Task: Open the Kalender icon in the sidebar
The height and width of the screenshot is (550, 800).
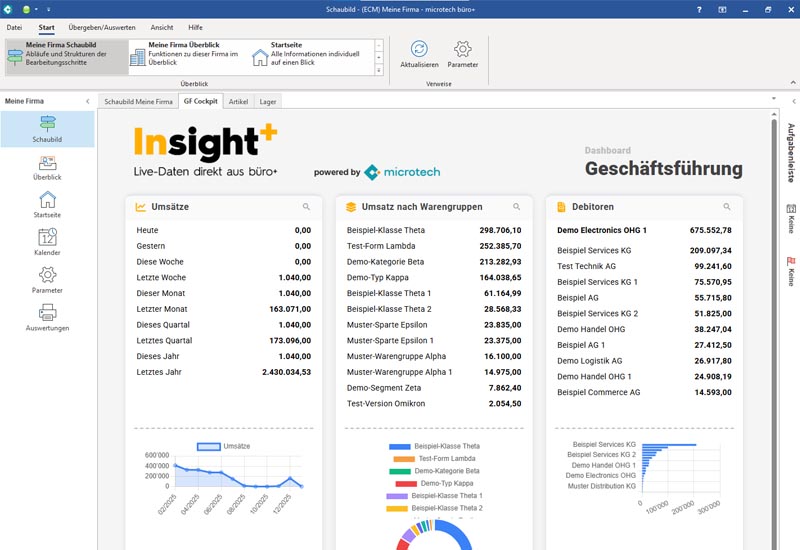Action: tap(47, 242)
